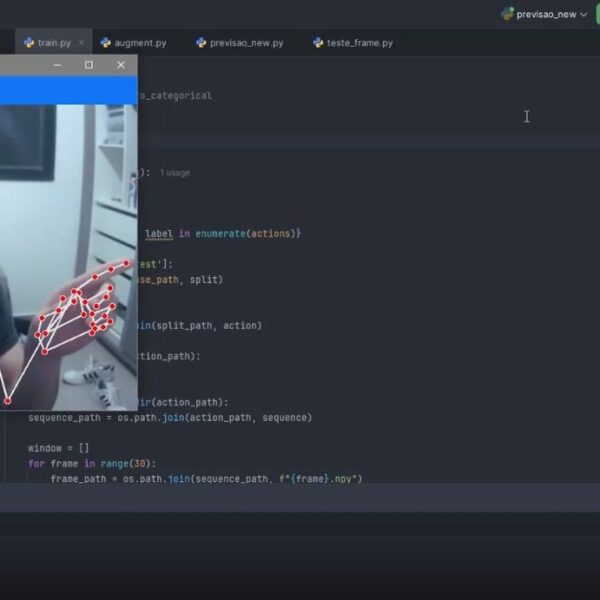Close the webcam hand-tracking window
Image resolution: width=600 pixels, height=600 pixels.
click(121, 65)
